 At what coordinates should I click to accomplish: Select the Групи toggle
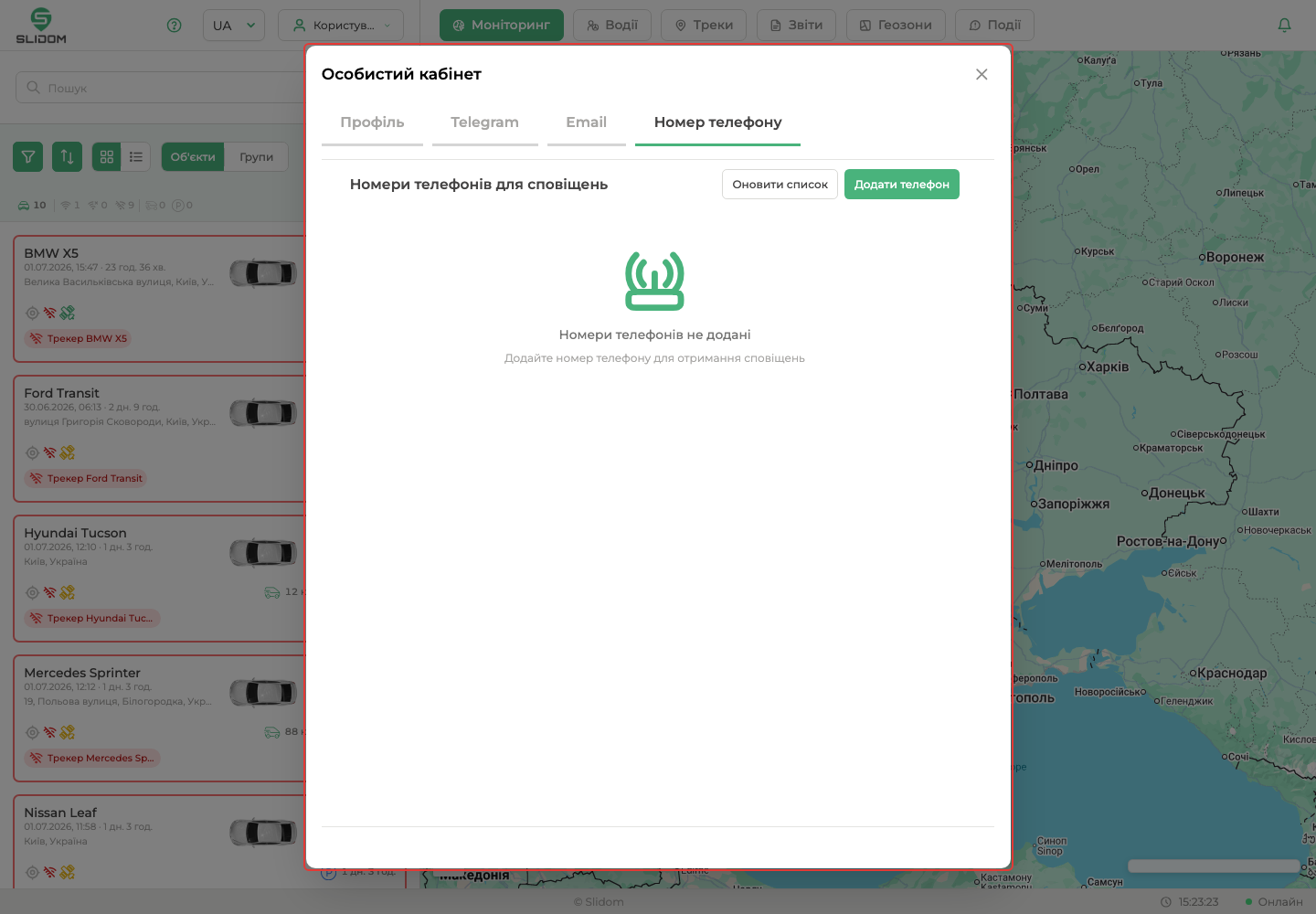coord(257,157)
